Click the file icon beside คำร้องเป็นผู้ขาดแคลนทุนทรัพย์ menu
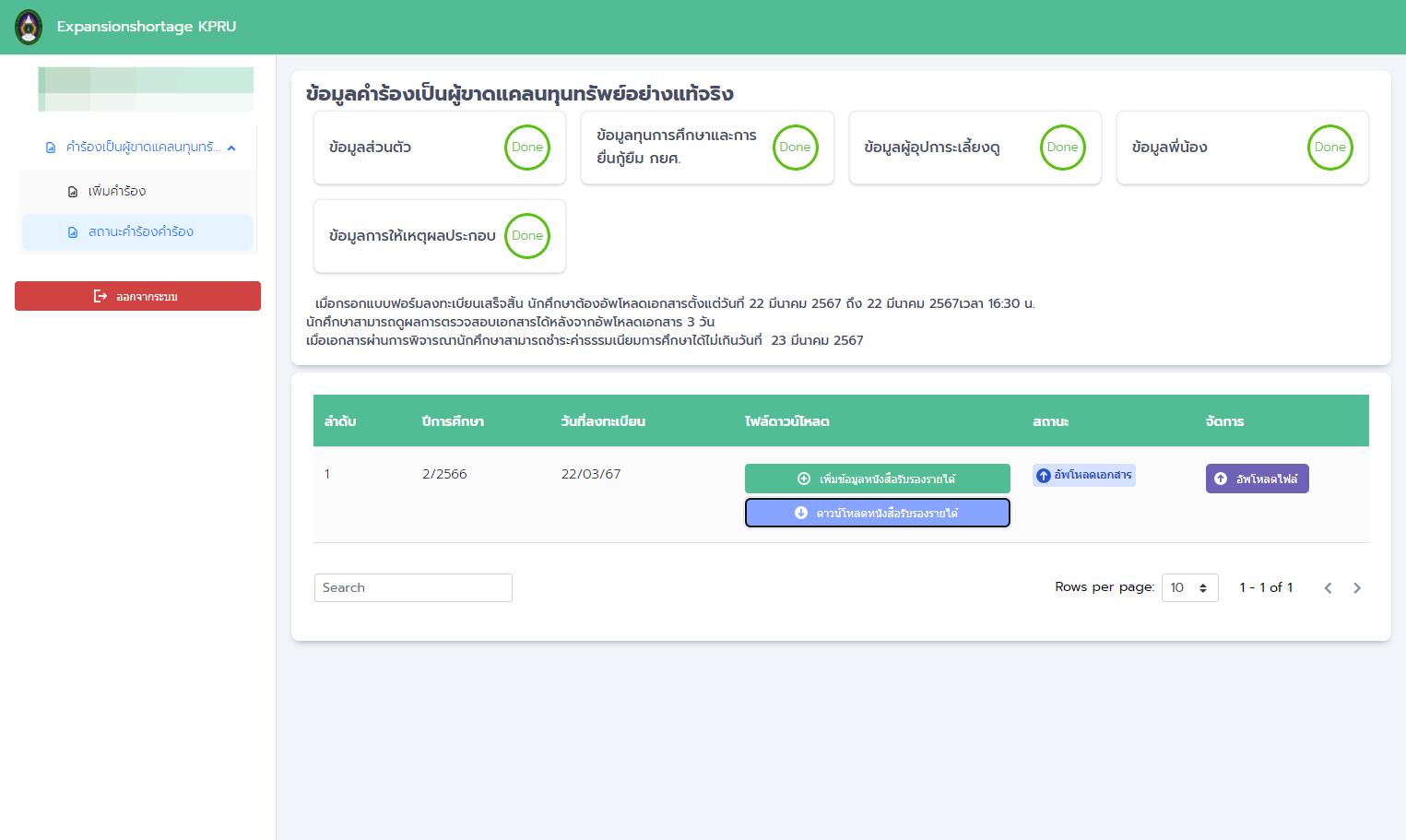 51,148
